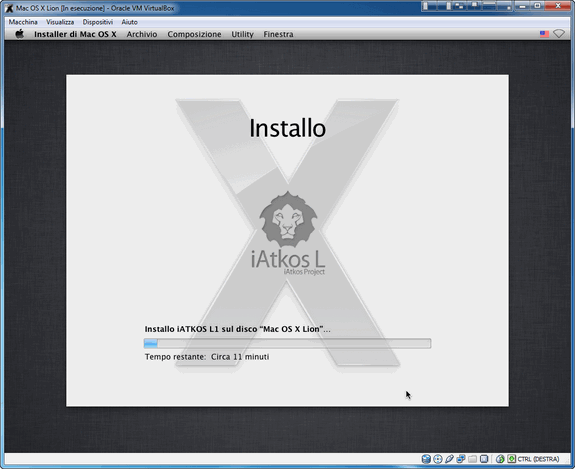Click the mouse integration indicator icon
The height and width of the screenshot is (469, 575).
point(500,459)
